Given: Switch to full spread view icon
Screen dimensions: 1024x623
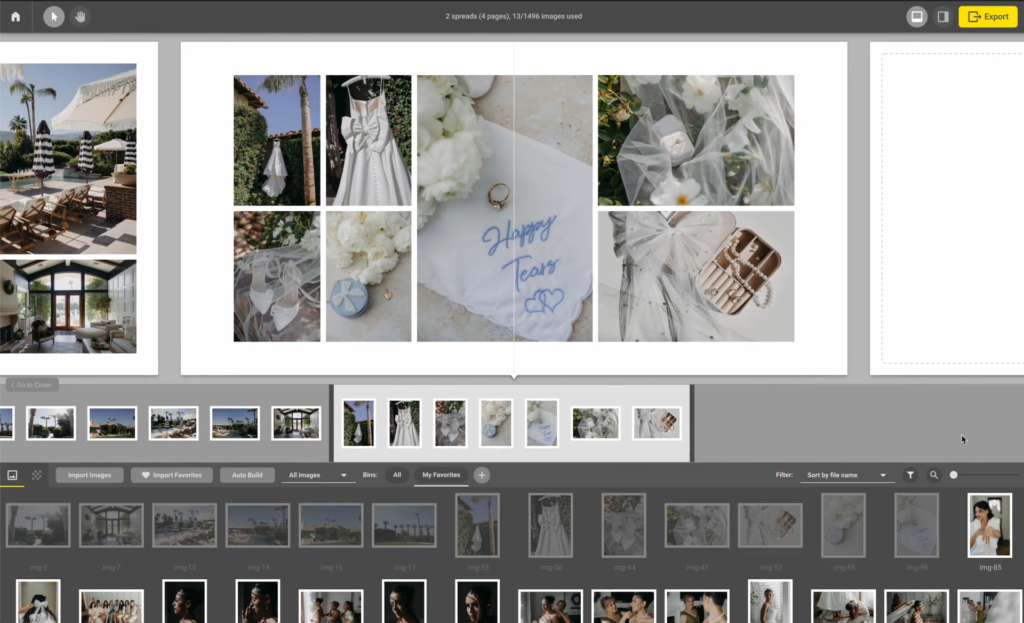Looking at the screenshot, I should (917, 16).
